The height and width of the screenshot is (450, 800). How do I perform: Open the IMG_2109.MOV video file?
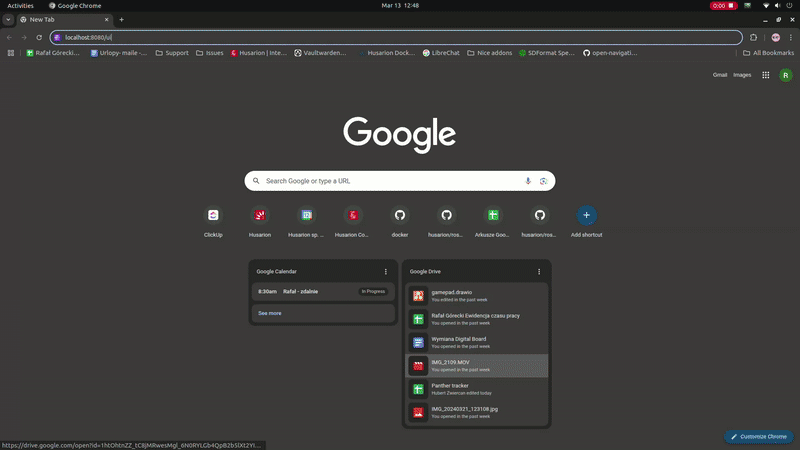[x=477, y=366]
